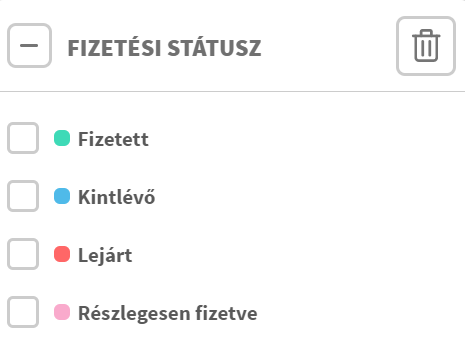Click the red Lejárt color dot
The image size is (465, 364).
tap(62, 254)
